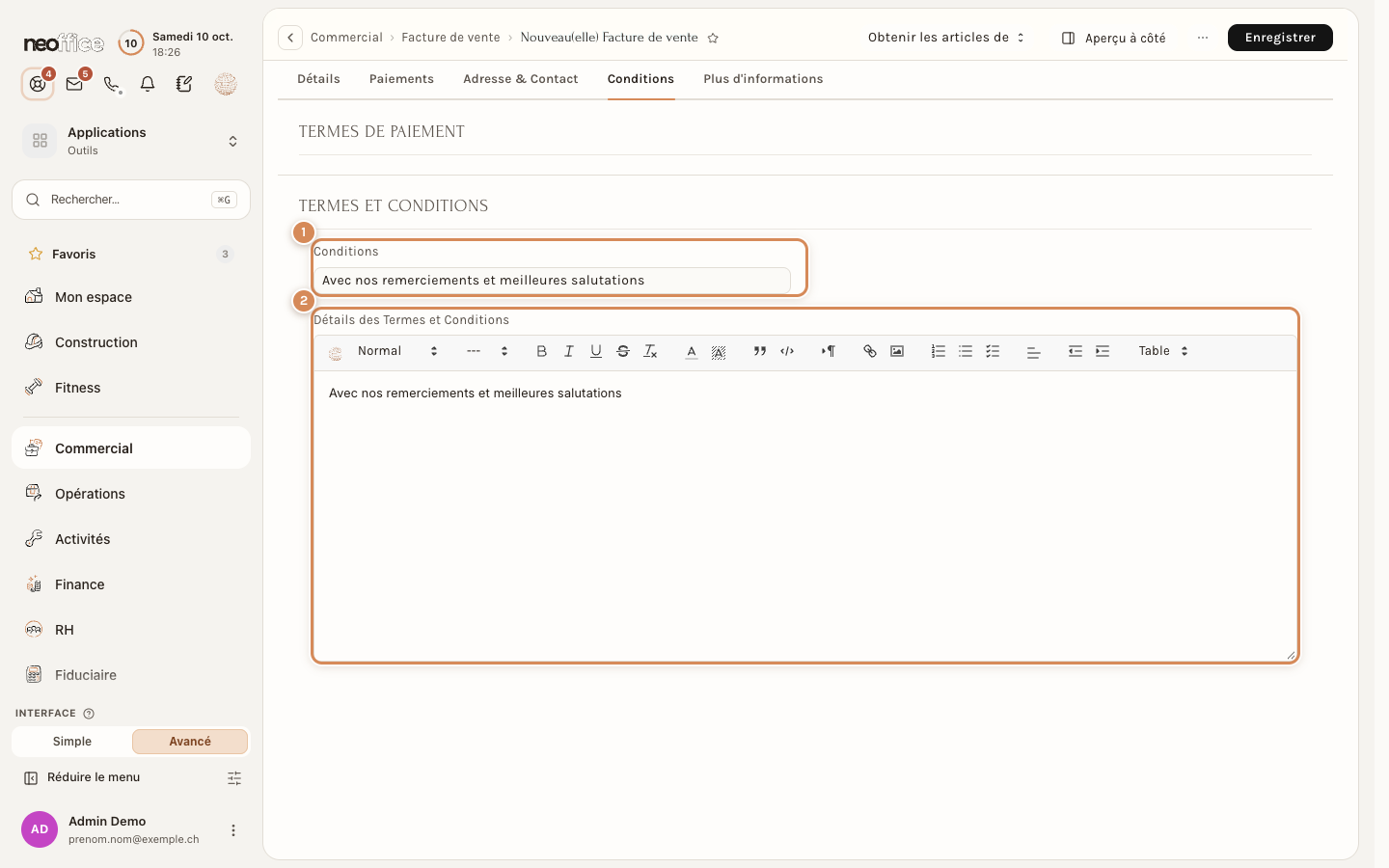The image size is (1389, 868).
Task: Create a numbered list in editor
Action: click(938, 351)
